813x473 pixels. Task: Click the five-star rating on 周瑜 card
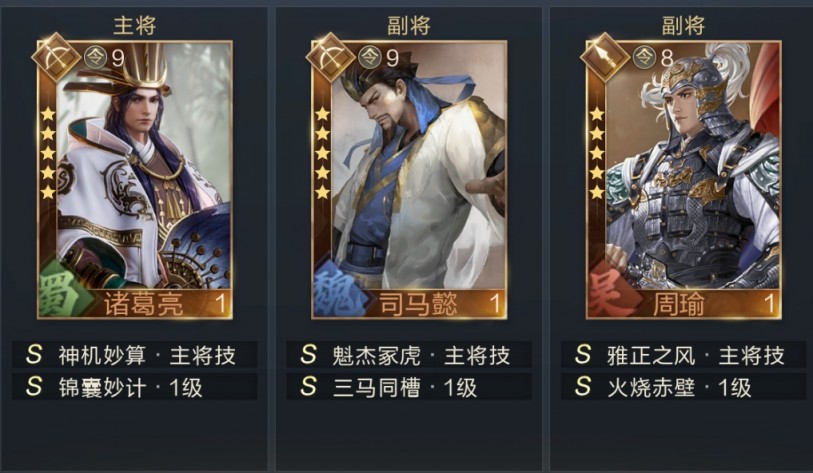point(597,153)
